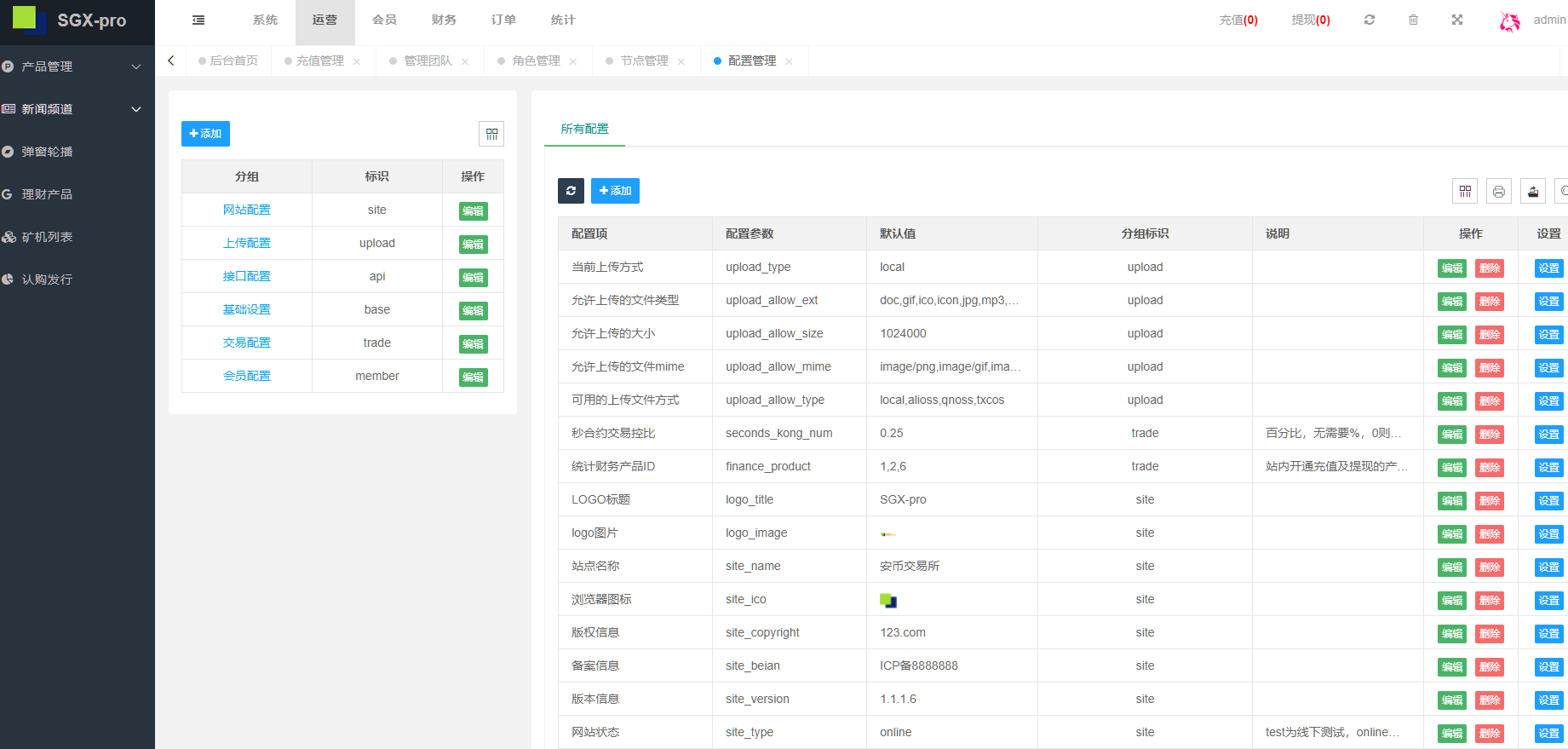Click the top bar refresh icon
Viewport: 1568px width, 749px height.
click(1370, 20)
